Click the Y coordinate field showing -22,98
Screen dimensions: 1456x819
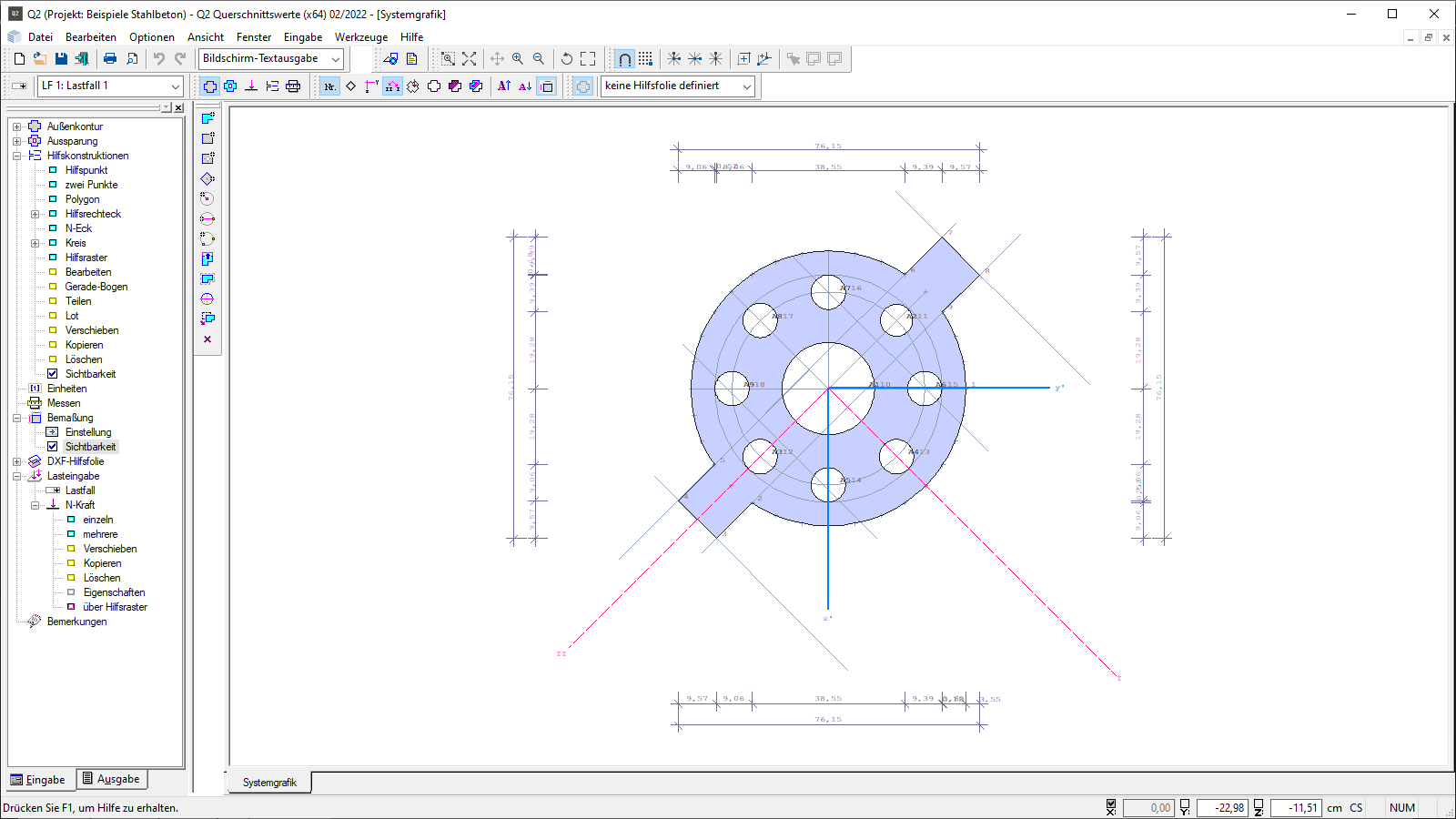tap(1221, 807)
